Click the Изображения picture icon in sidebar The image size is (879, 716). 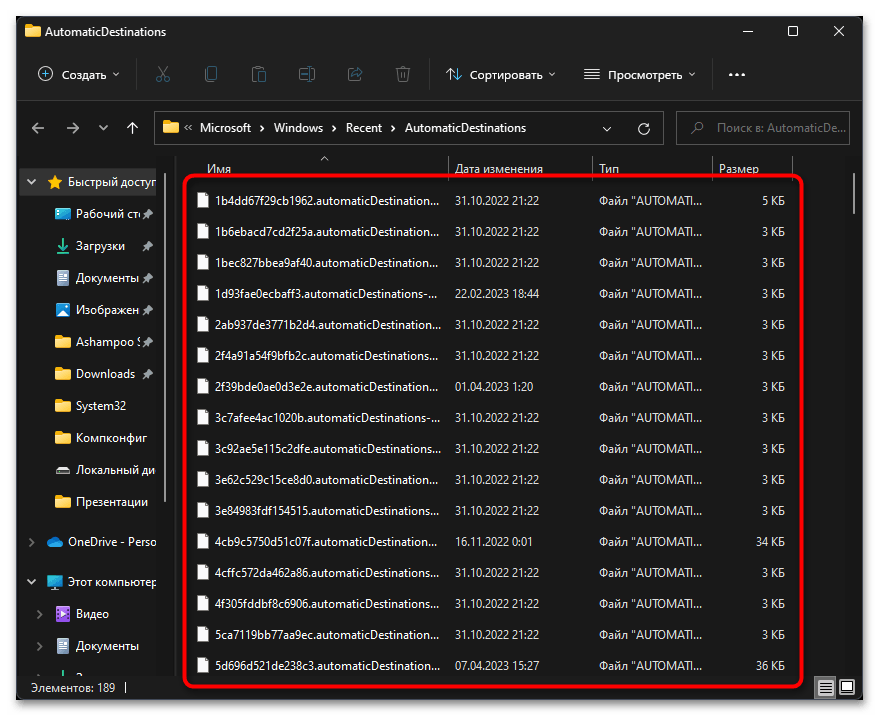click(63, 310)
